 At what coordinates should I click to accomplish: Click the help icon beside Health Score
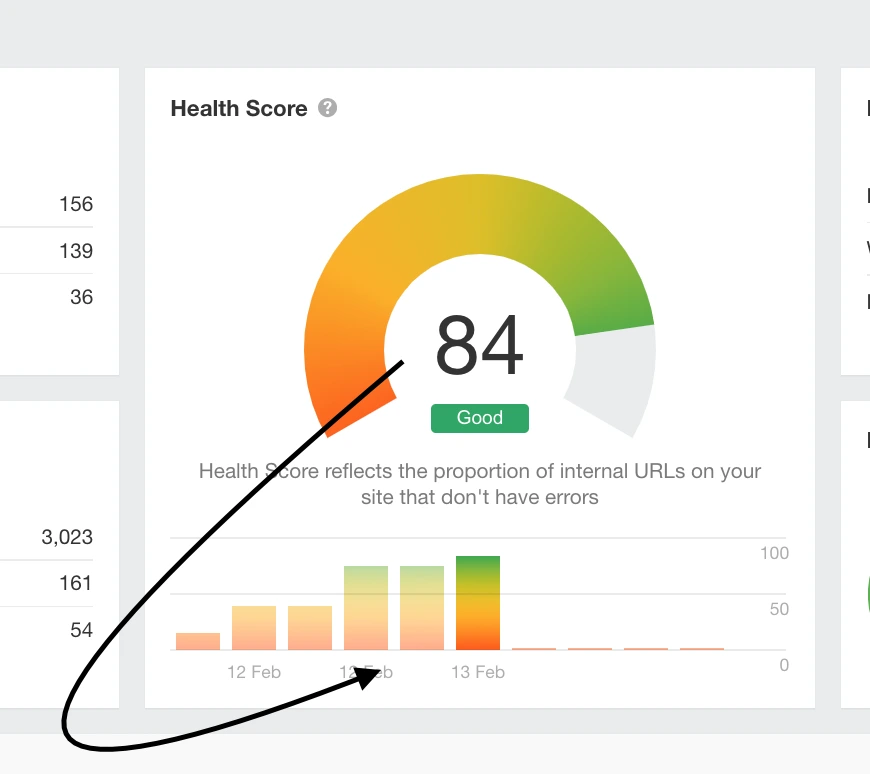[x=327, y=108]
